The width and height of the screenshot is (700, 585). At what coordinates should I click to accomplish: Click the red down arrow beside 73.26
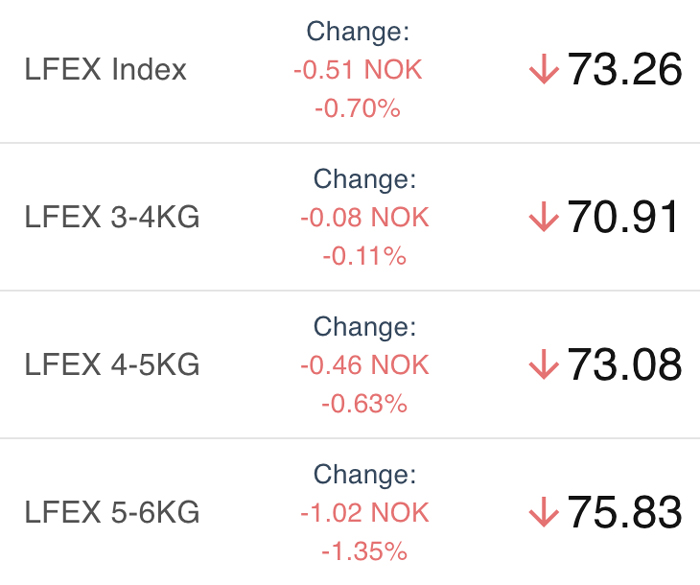(x=544, y=69)
